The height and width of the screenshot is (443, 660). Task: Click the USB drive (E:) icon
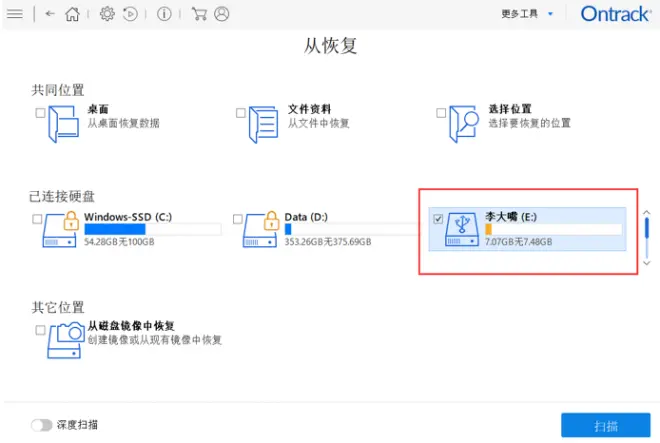(x=462, y=229)
